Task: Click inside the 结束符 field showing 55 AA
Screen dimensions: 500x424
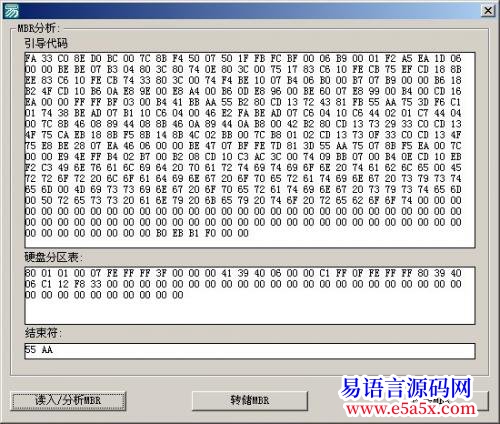Action: (x=250, y=351)
